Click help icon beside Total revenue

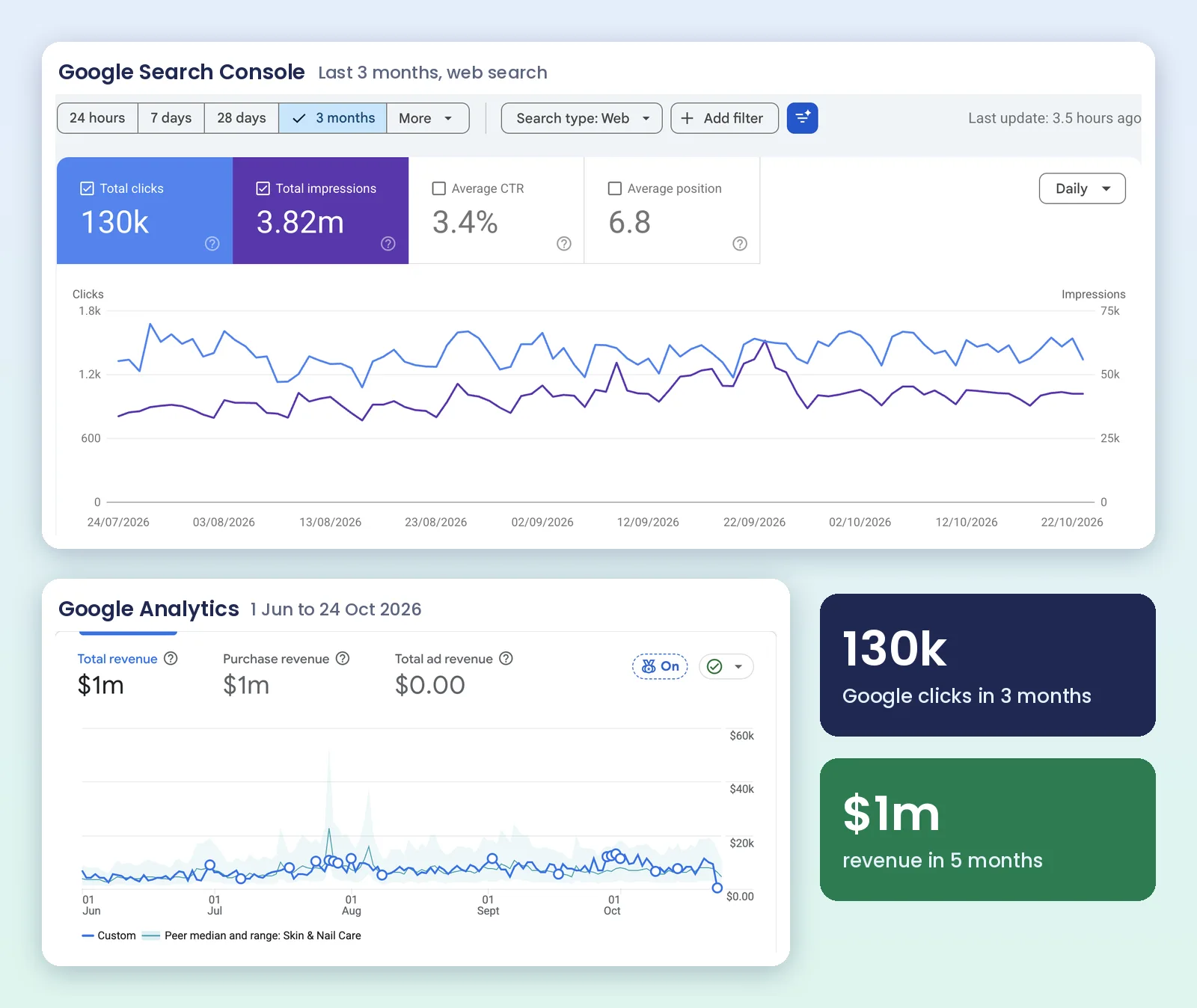pos(171,658)
